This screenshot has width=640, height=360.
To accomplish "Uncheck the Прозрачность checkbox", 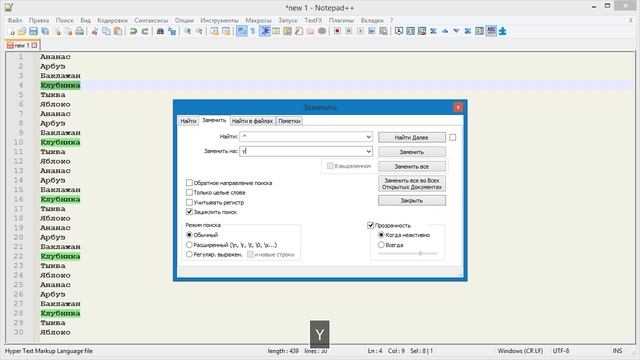I will [371, 225].
